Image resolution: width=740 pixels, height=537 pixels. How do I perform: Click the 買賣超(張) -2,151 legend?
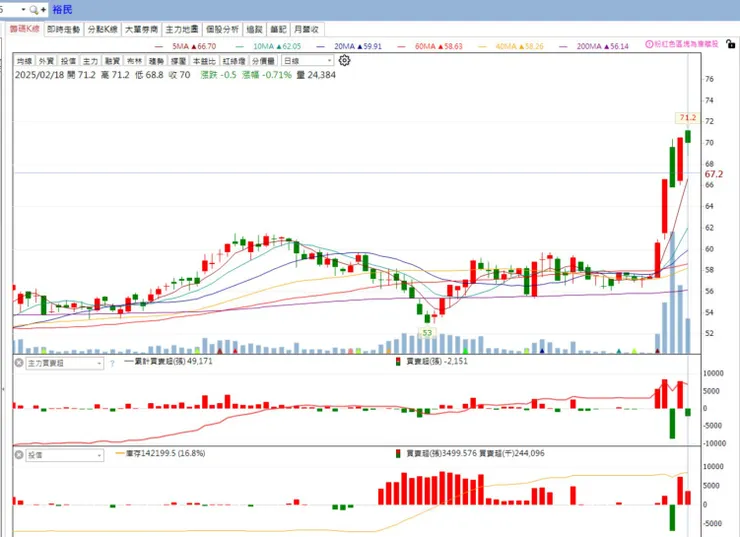coord(432,361)
